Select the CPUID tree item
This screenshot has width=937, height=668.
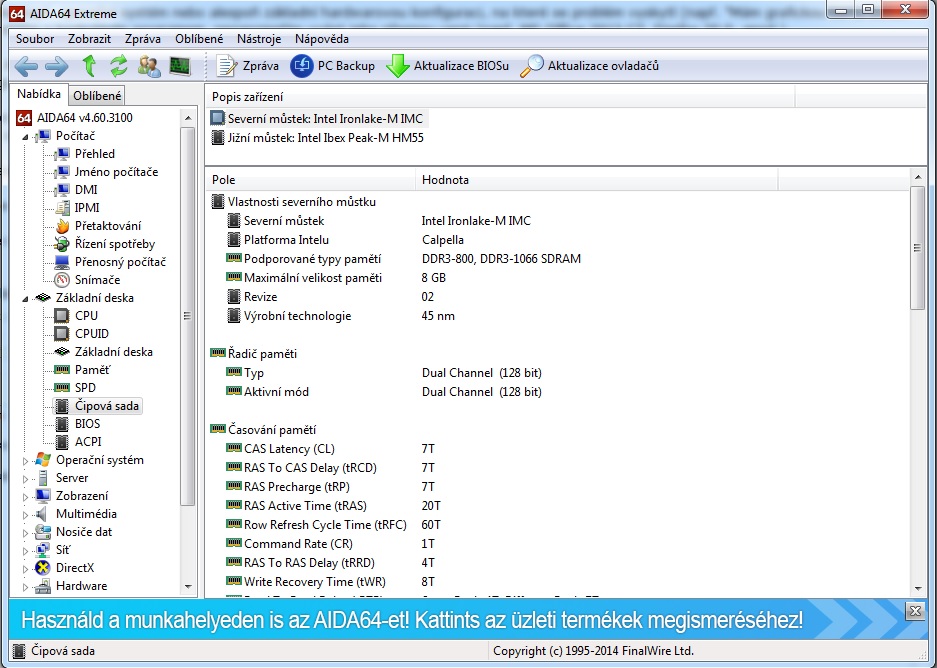click(x=91, y=334)
